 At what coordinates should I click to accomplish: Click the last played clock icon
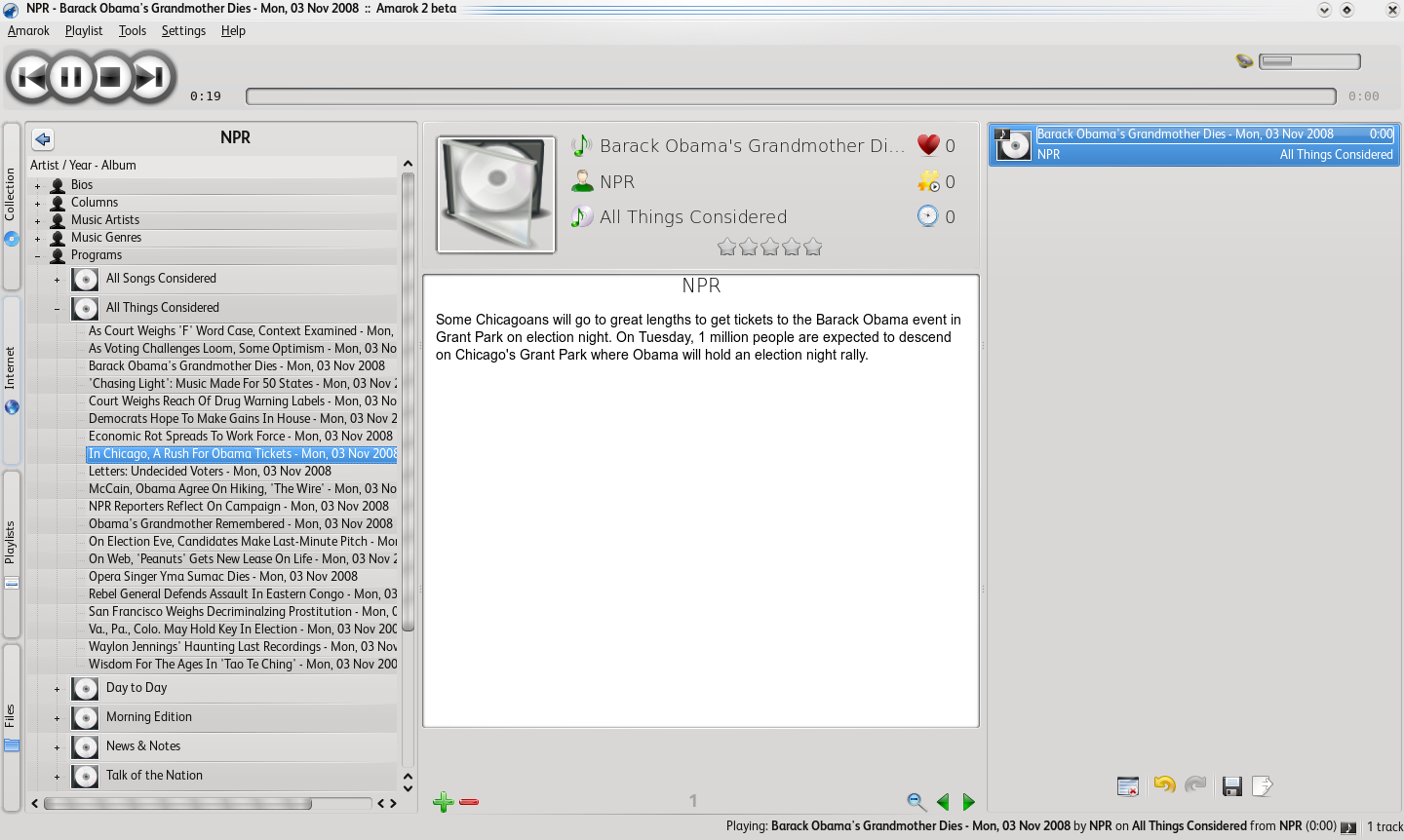(x=927, y=216)
